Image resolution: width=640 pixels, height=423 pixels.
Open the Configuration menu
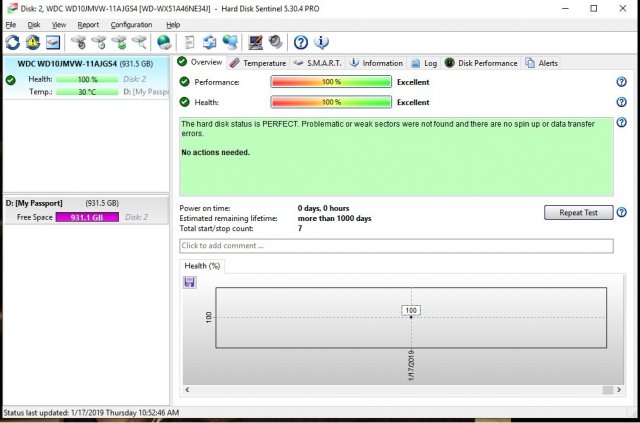point(131,24)
